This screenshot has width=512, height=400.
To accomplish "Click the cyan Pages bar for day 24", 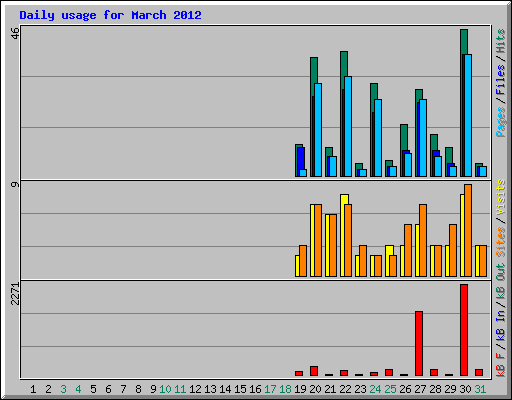I will (x=378, y=138).
